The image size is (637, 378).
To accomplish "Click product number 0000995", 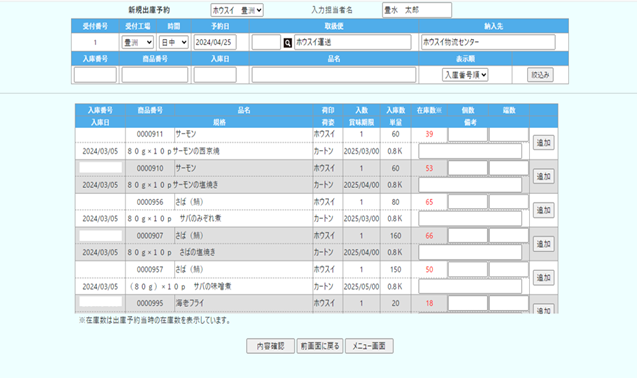I will [150, 303].
